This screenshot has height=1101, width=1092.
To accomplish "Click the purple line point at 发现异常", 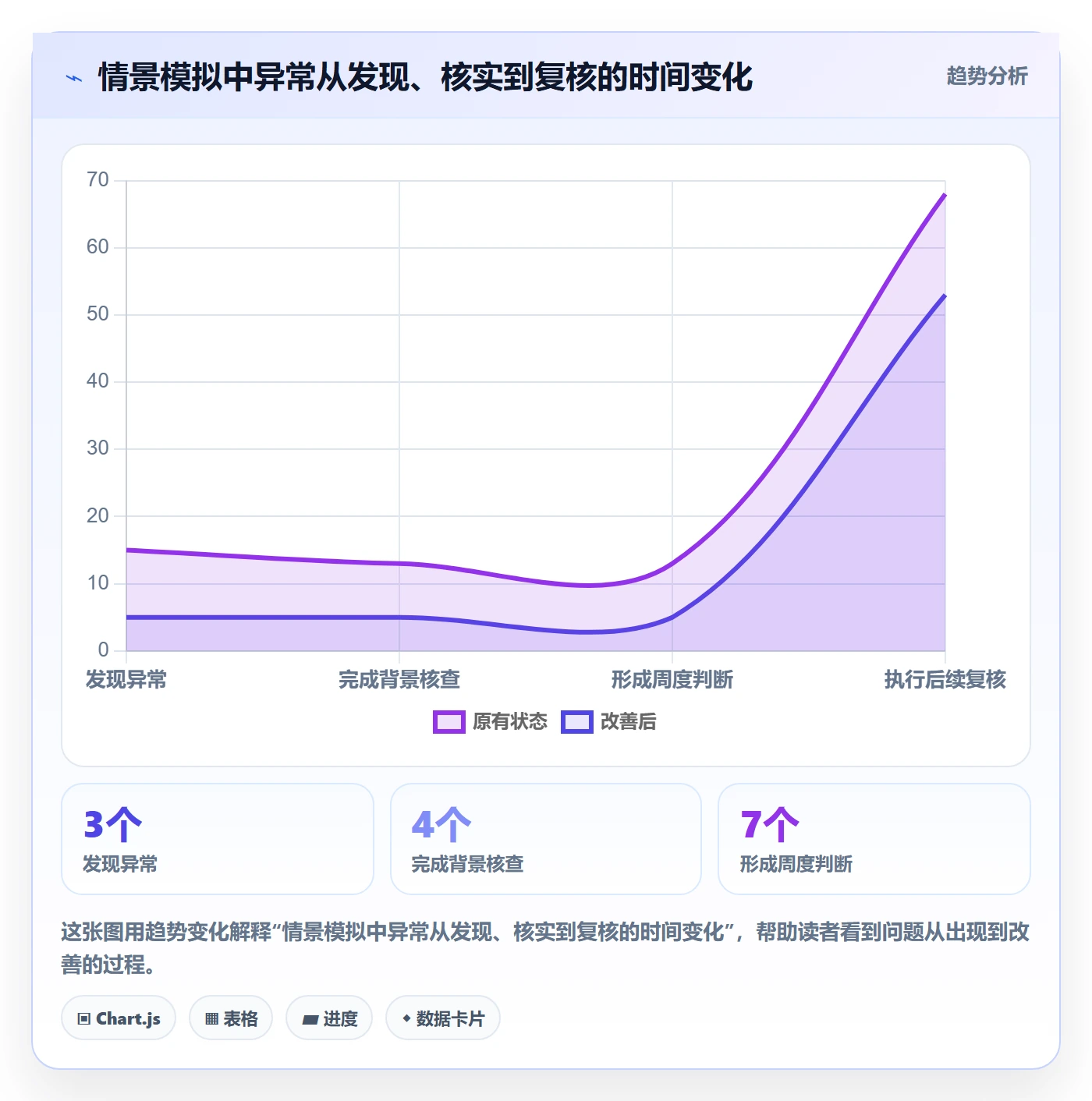I will [x=126, y=550].
